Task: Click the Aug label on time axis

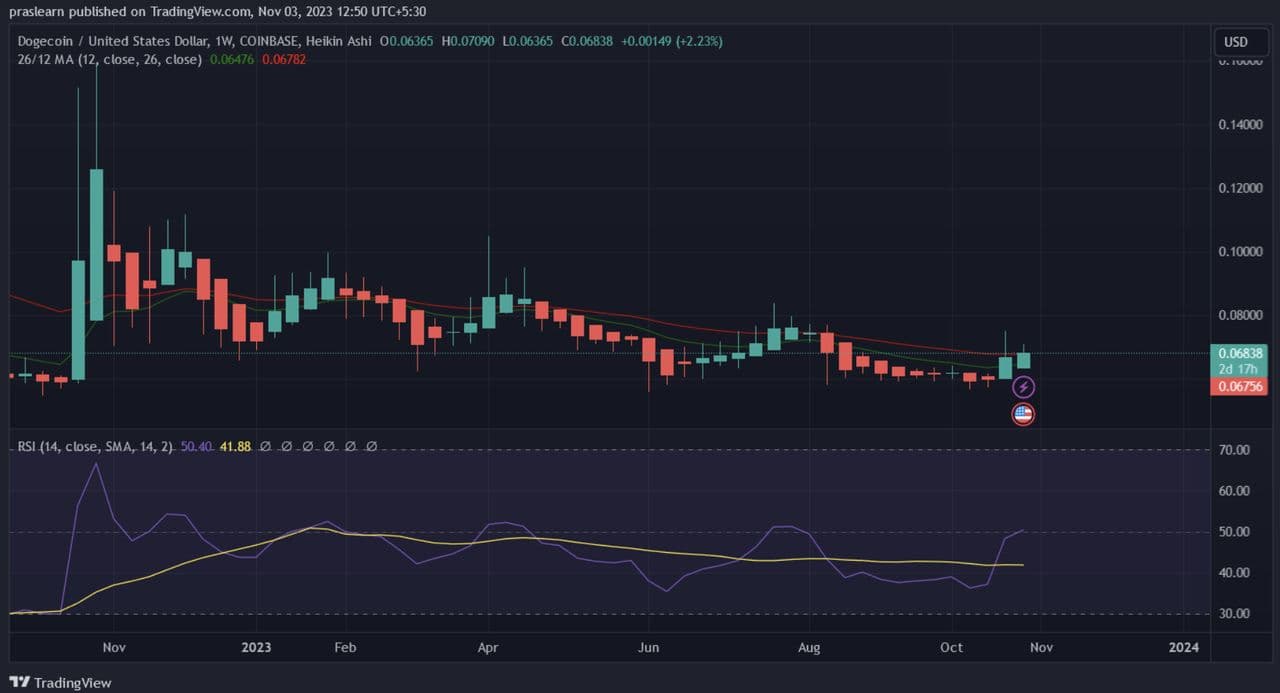Action: click(809, 647)
